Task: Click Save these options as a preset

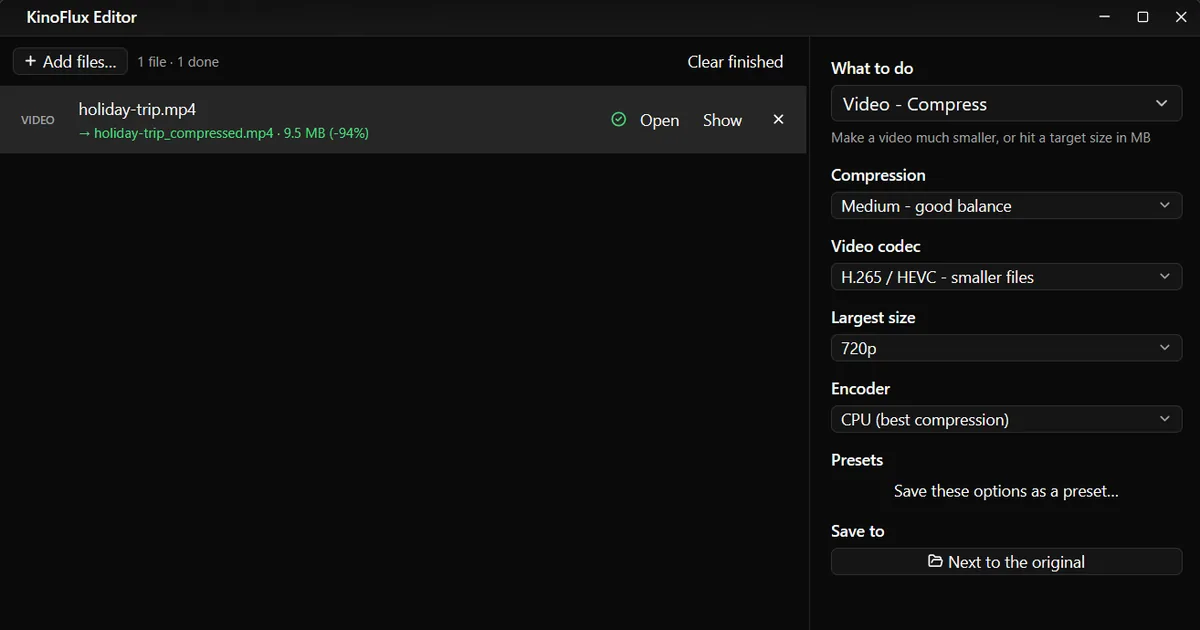Action: [x=1006, y=491]
